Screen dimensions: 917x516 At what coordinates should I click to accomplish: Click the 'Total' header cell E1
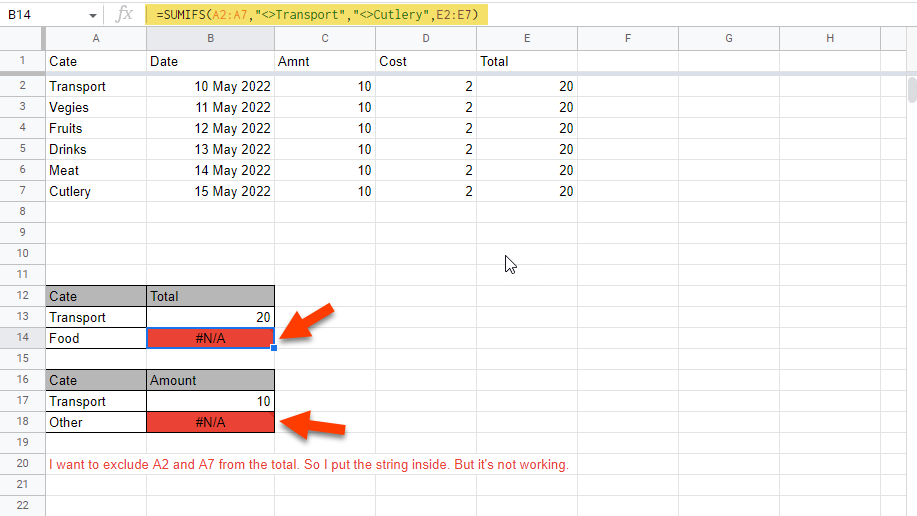(x=527, y=61)
